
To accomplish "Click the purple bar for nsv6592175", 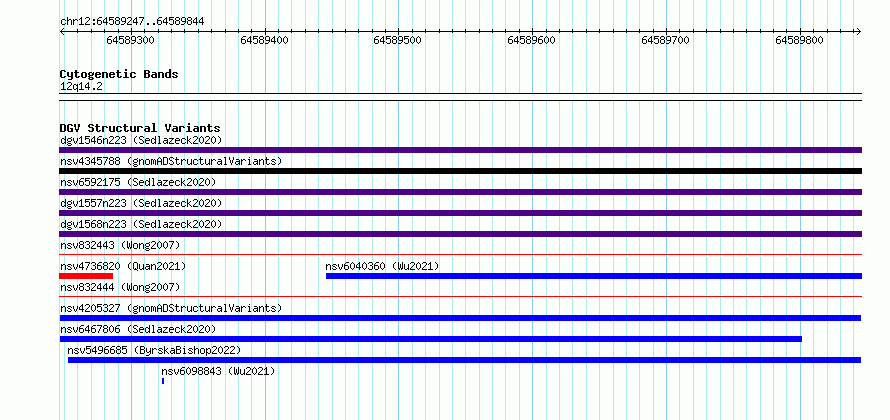I will 460,192.
